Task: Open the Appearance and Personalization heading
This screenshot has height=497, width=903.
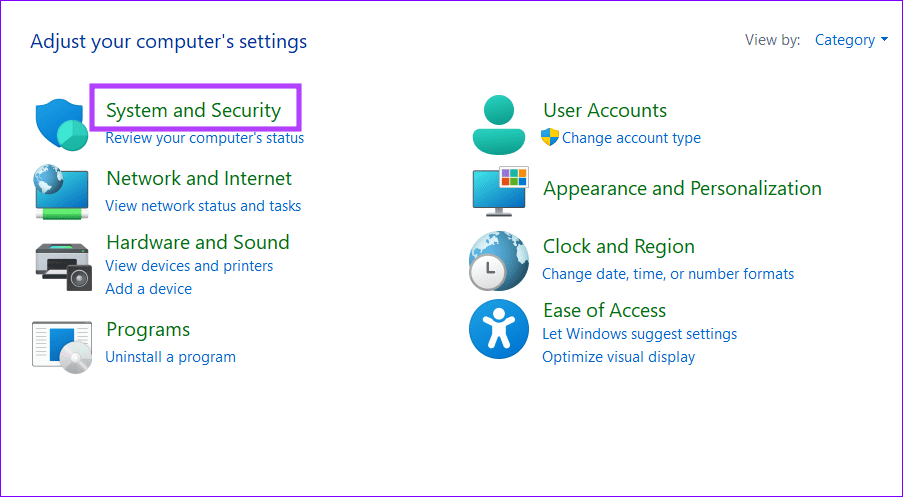Action: point(682,188)
